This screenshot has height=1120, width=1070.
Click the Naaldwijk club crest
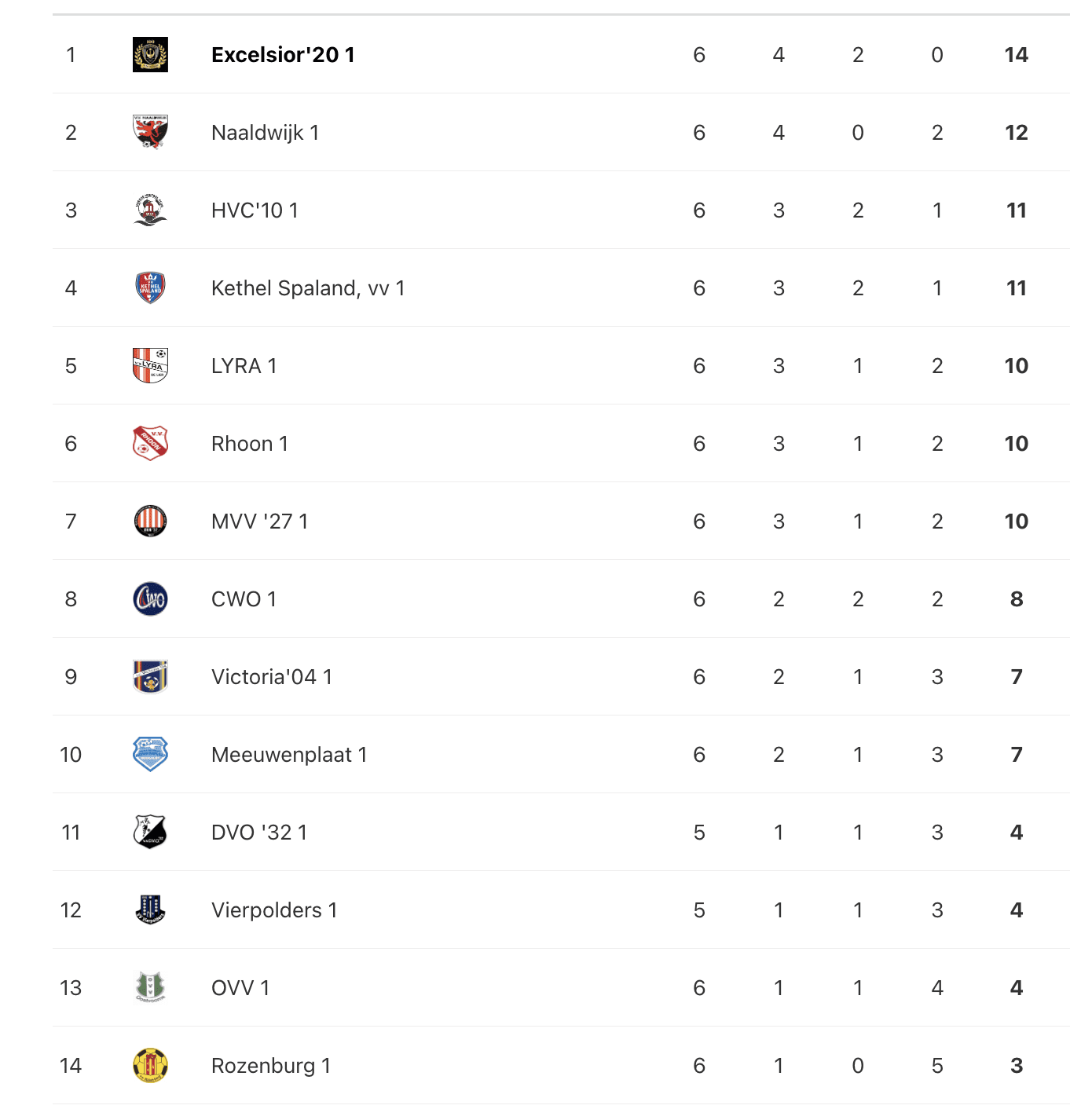pos(150,132)
